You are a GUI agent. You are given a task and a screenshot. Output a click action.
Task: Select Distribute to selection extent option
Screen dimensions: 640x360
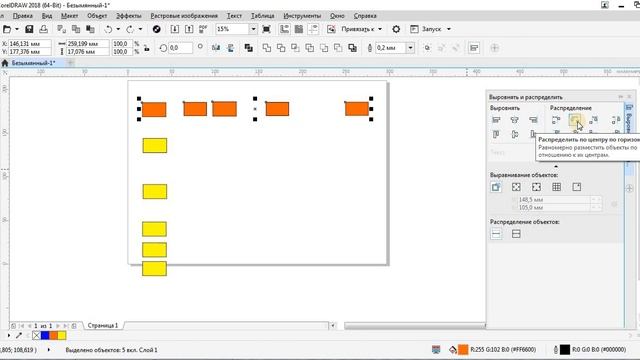point(496,234)
